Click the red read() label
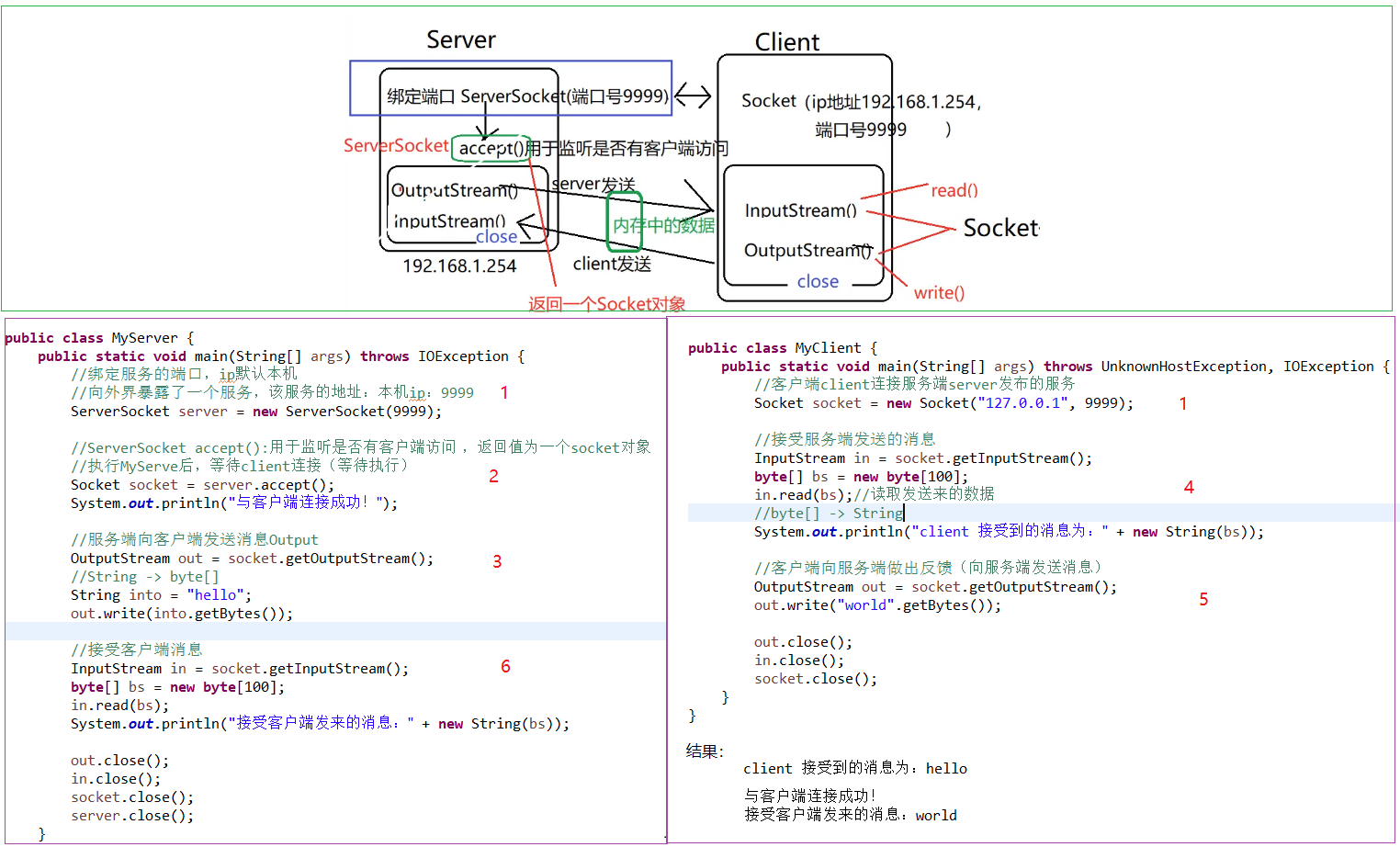The width and height of the screenshot is (1400, 847). 954,190
